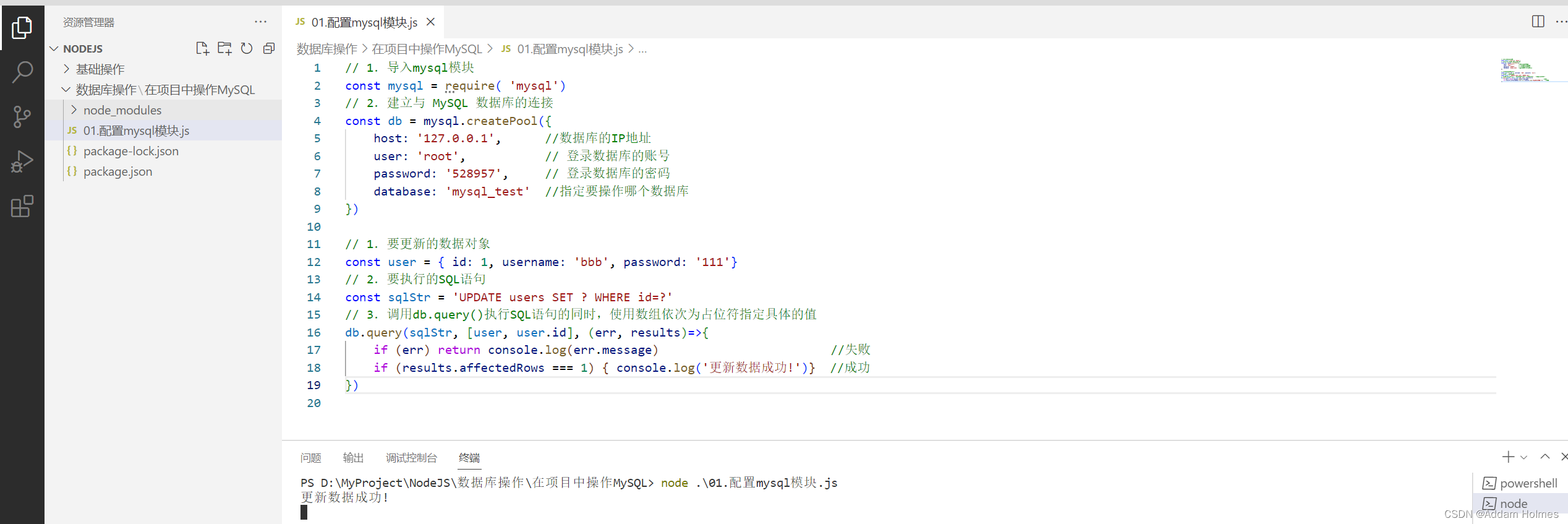Click the comment //数据库的IP地址

[598, 139]
